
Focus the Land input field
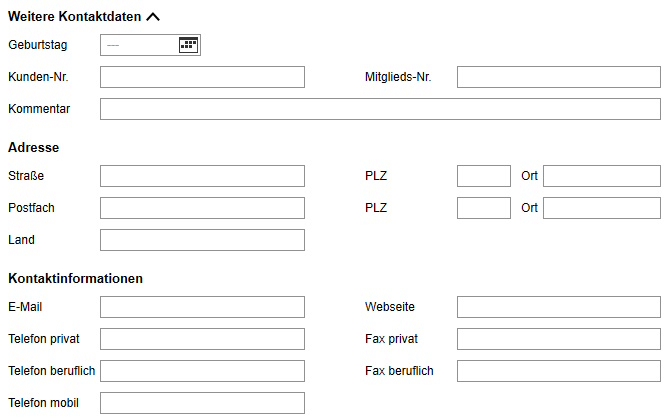click(202, 240)
